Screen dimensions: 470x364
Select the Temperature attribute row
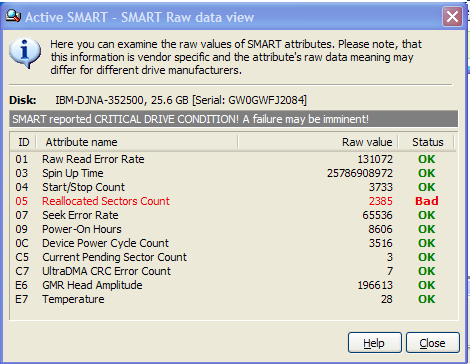[x=233, y=299]
